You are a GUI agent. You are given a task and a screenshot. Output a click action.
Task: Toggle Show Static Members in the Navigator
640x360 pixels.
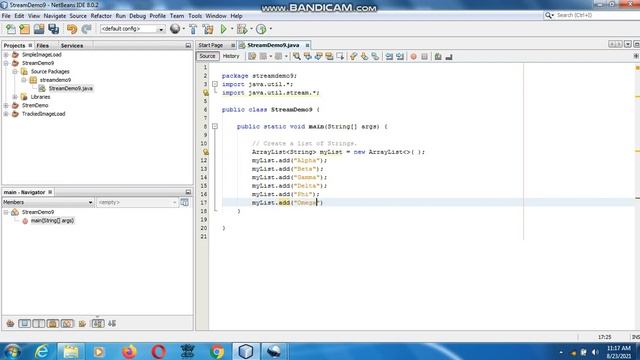tap(39, 324)
